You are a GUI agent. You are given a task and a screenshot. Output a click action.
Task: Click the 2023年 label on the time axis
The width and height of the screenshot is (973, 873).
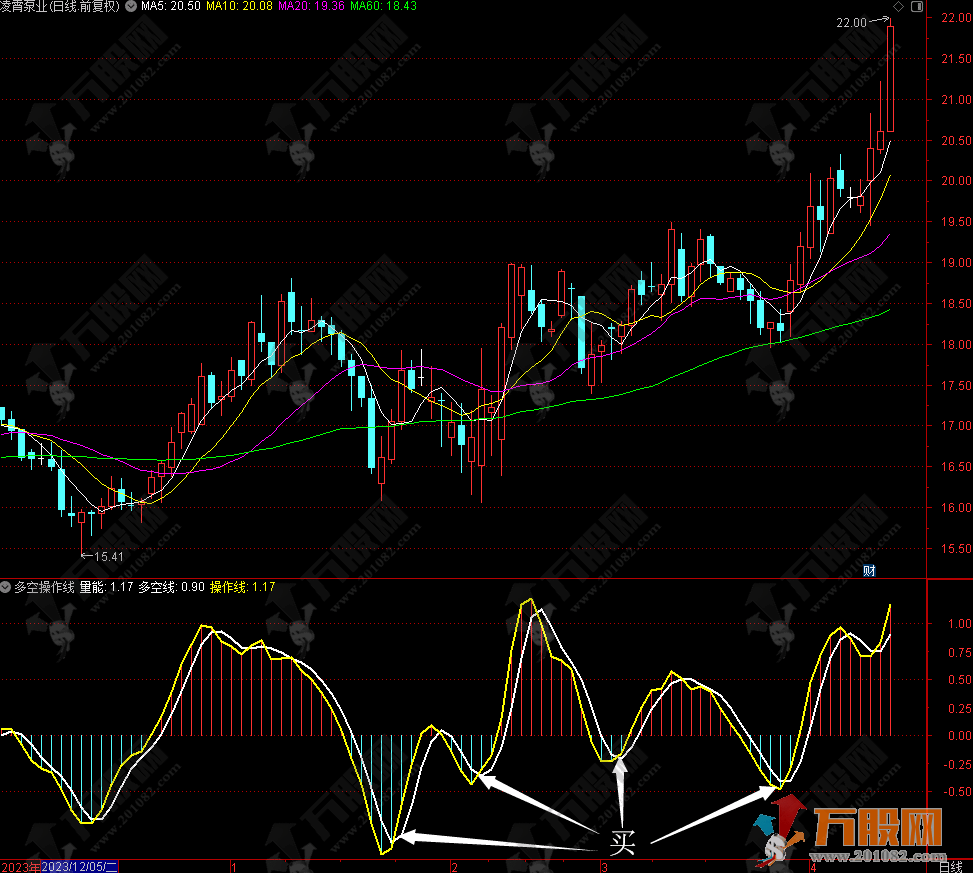click(x=20, y=867)
